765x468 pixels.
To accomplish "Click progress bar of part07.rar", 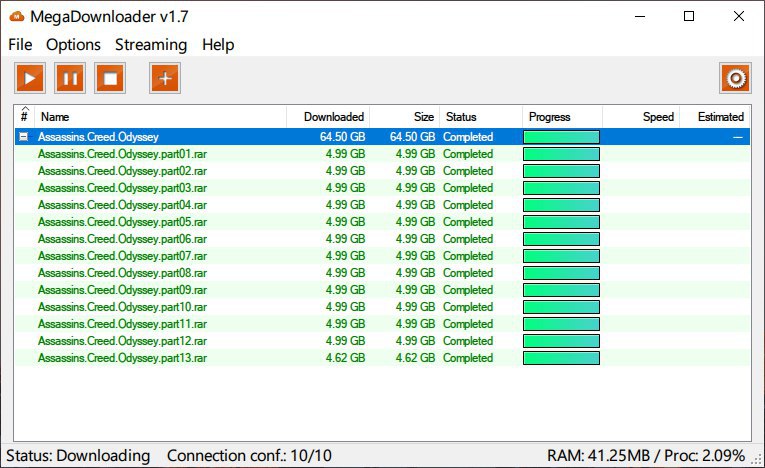I will (561, 256).
